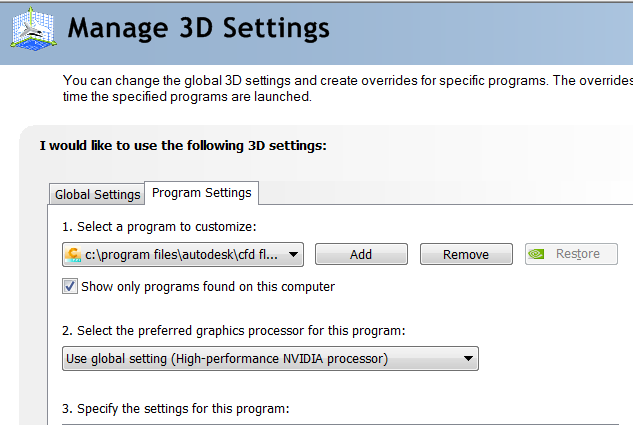Select the Program Settings tab
This screenshot has height=425, width=633.
(x=202, y=192)
